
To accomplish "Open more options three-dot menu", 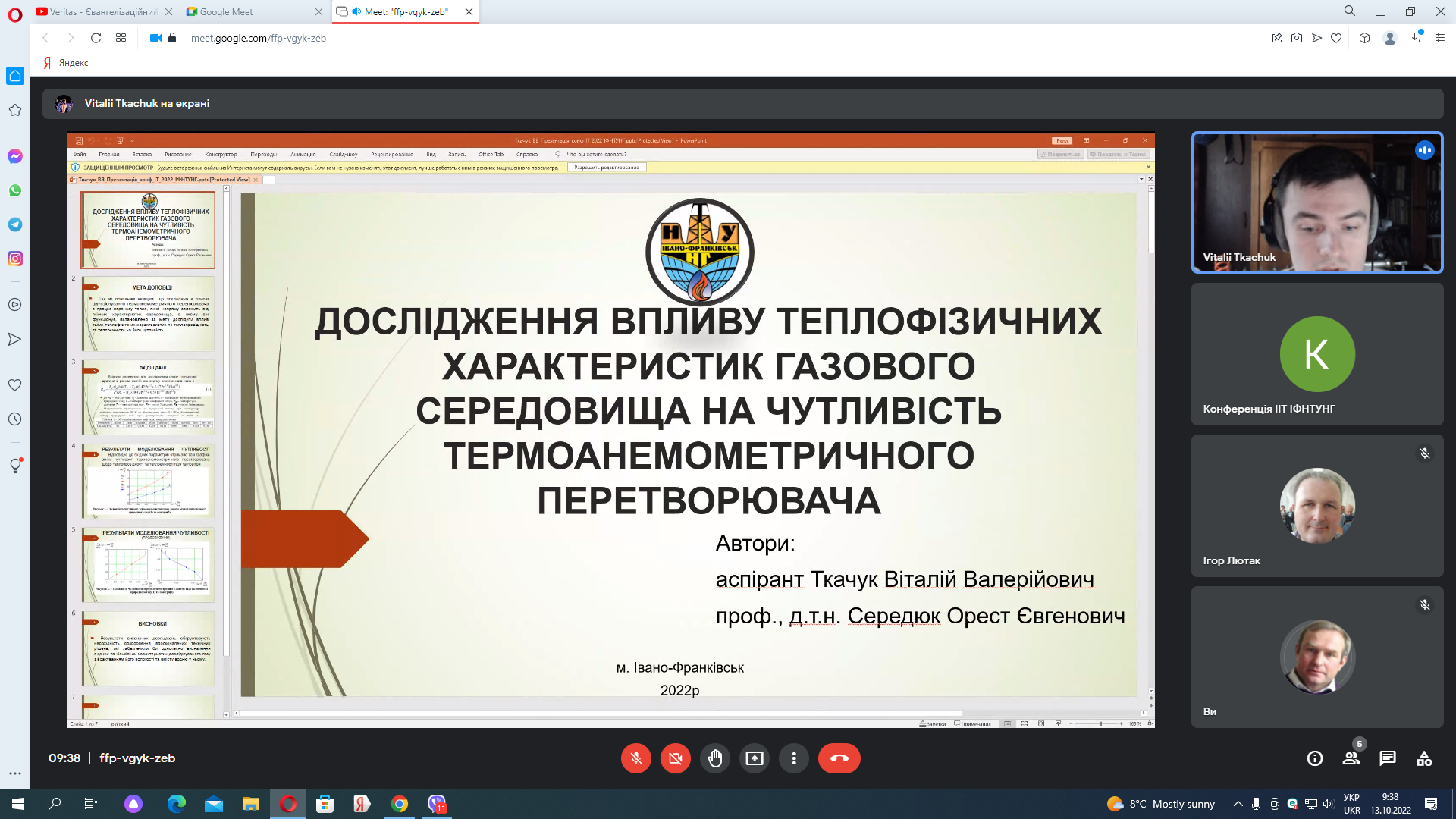I will tap(793, 758).
